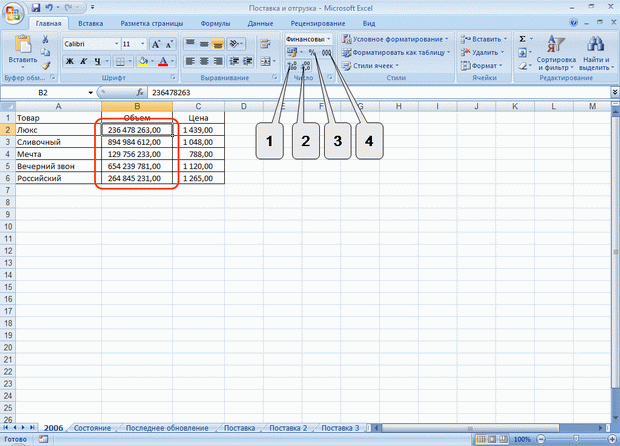Decrease the font size

click(x=169, y=44)
